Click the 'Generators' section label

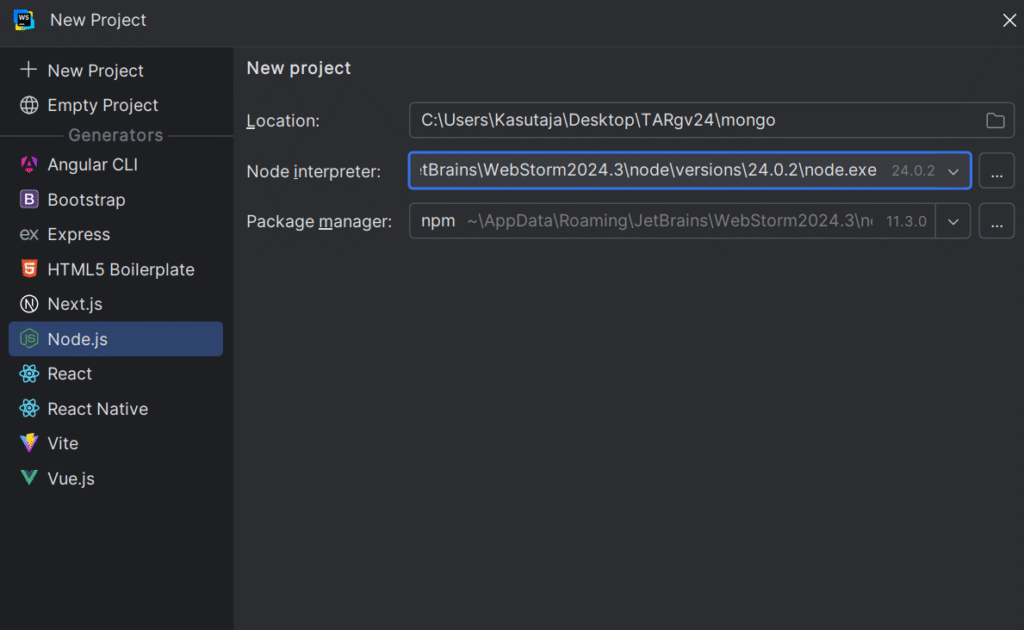pos(116,135)
